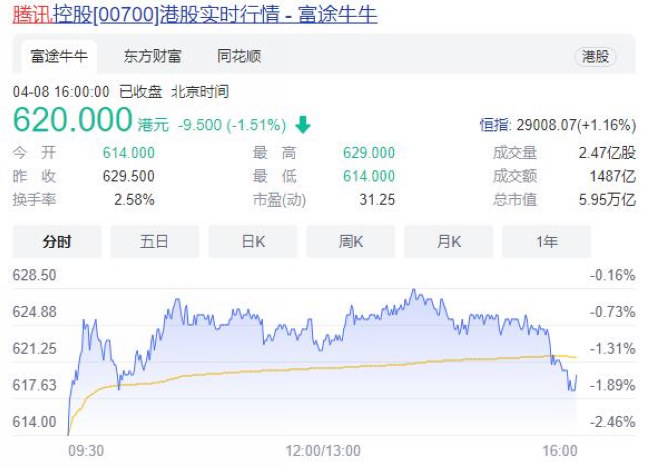This screenshot has width=650, height=468.
Task: Click the 最低 value 614.000
Action: point(369,176)
